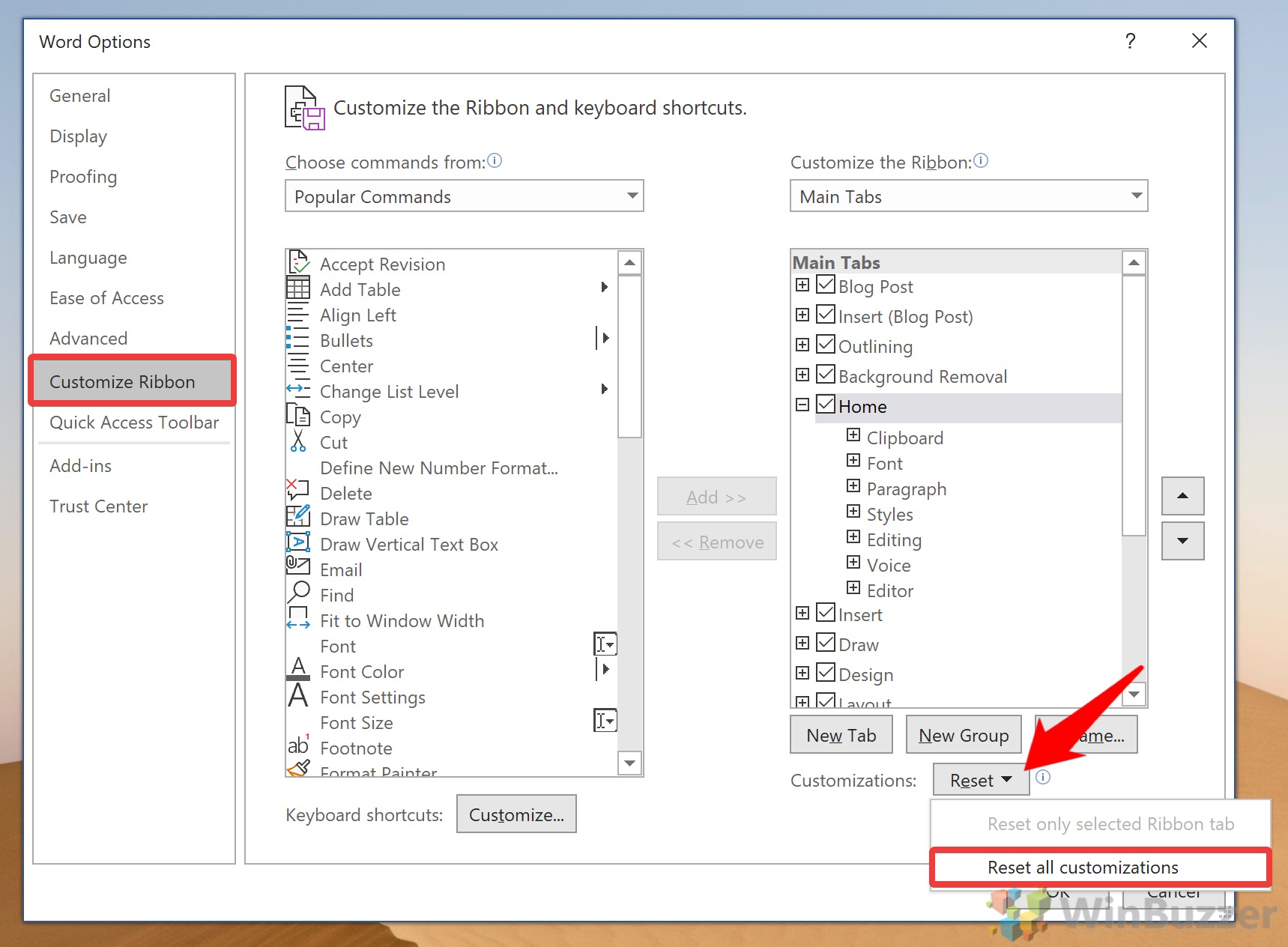
Task: Click the Find magnifier icon
Action: click(x=298, y=593)
